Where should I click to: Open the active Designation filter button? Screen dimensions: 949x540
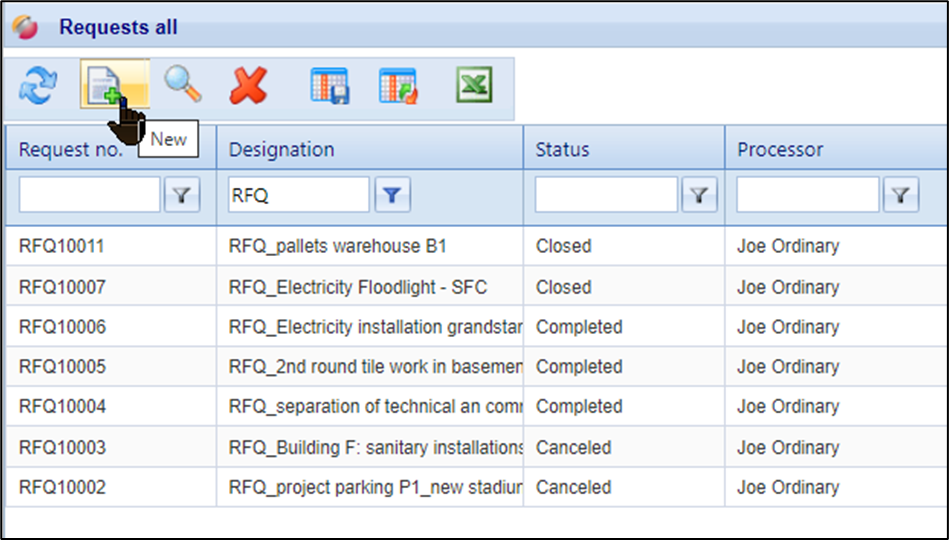click(x=392, y=196)
